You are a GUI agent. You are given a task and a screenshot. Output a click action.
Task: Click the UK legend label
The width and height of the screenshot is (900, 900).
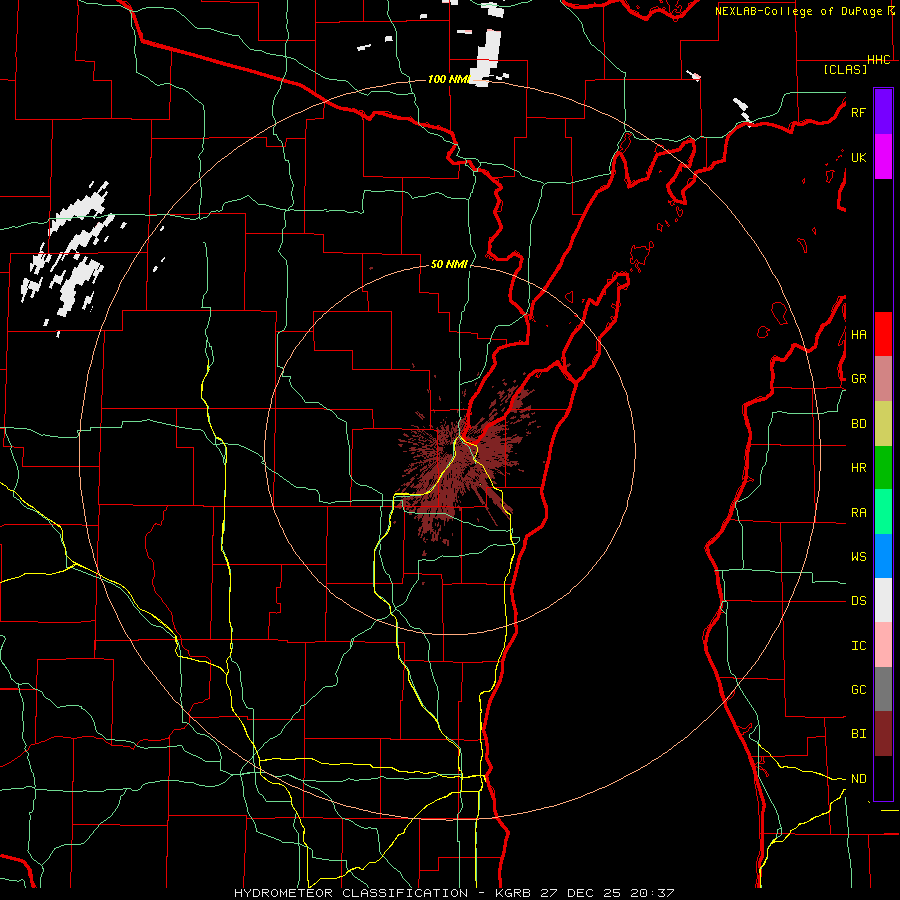858,157
